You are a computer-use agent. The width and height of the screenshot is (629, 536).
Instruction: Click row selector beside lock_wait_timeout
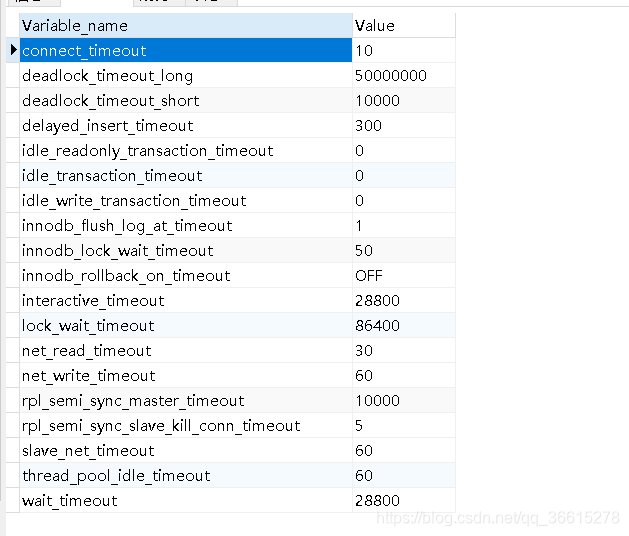(13, 325)
